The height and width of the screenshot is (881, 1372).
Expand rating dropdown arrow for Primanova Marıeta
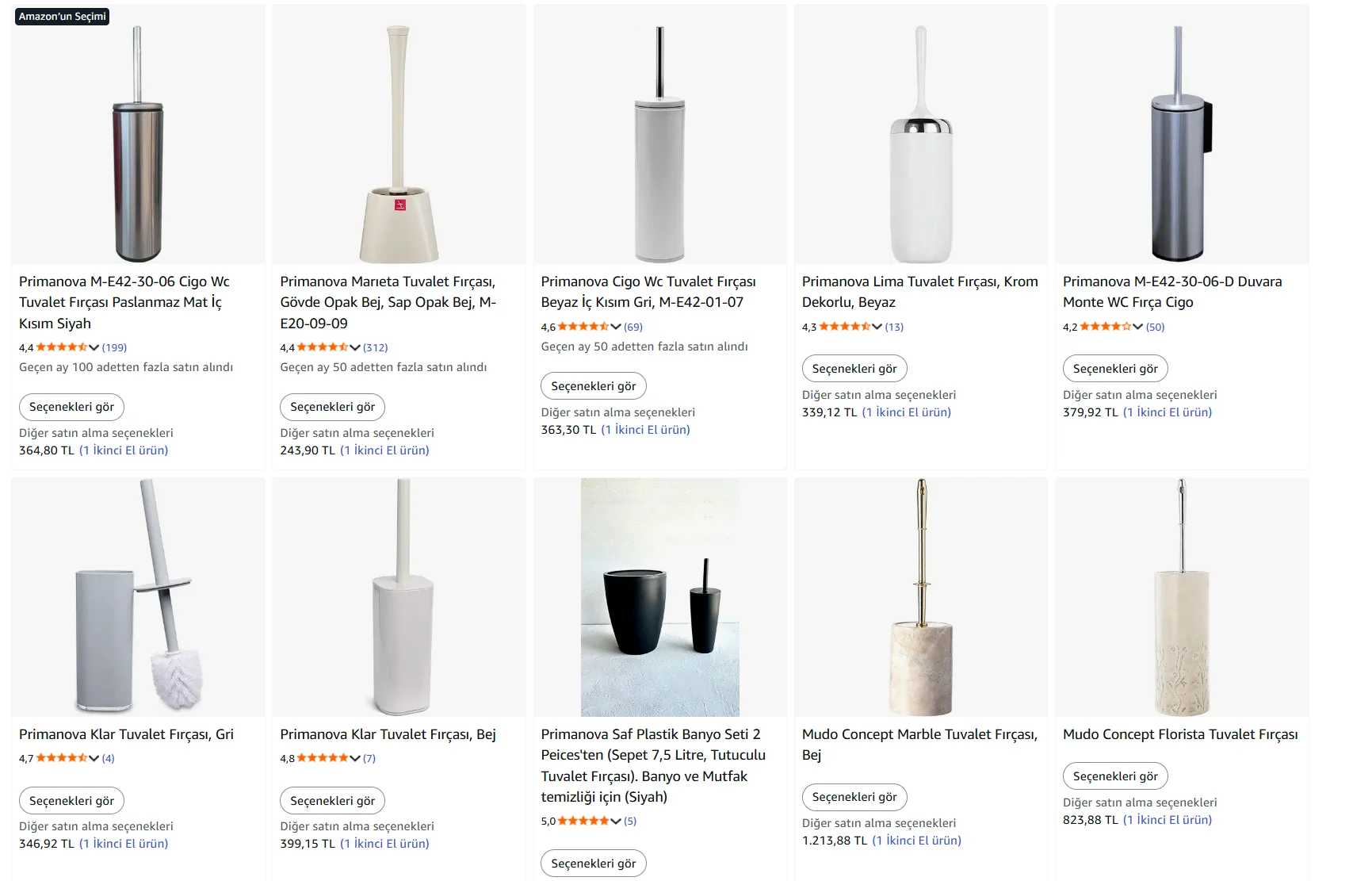click(x=355, y=347)
